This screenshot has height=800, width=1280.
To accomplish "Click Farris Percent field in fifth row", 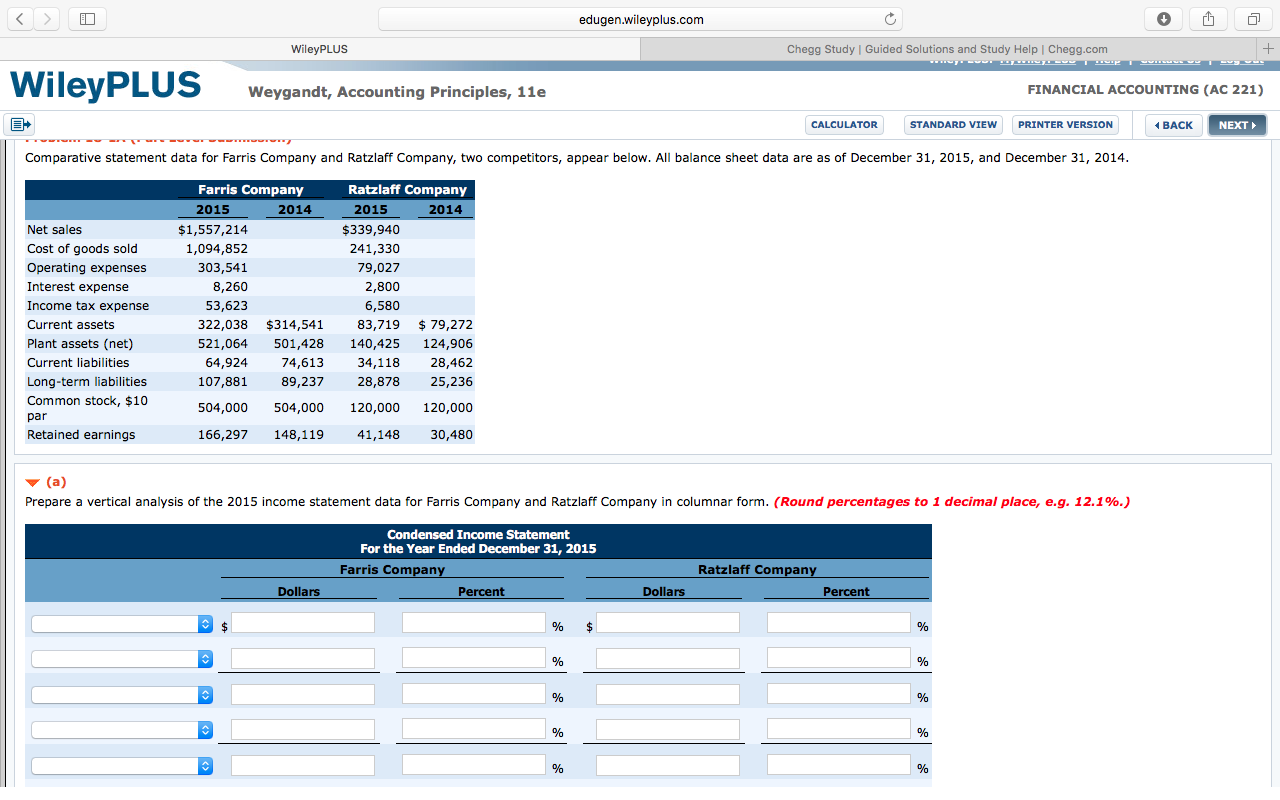I will point(474,765).
